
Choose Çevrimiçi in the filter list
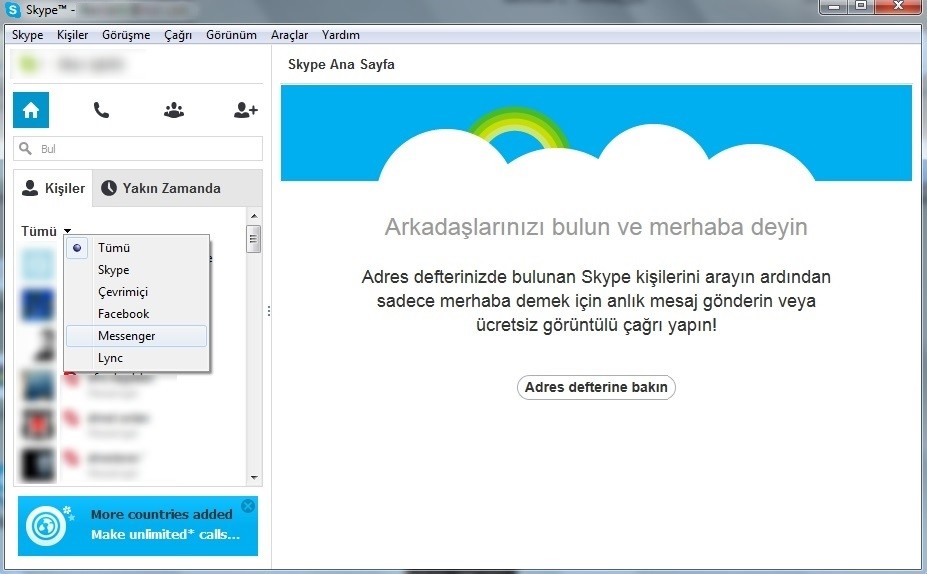click(x=136, y=291)
